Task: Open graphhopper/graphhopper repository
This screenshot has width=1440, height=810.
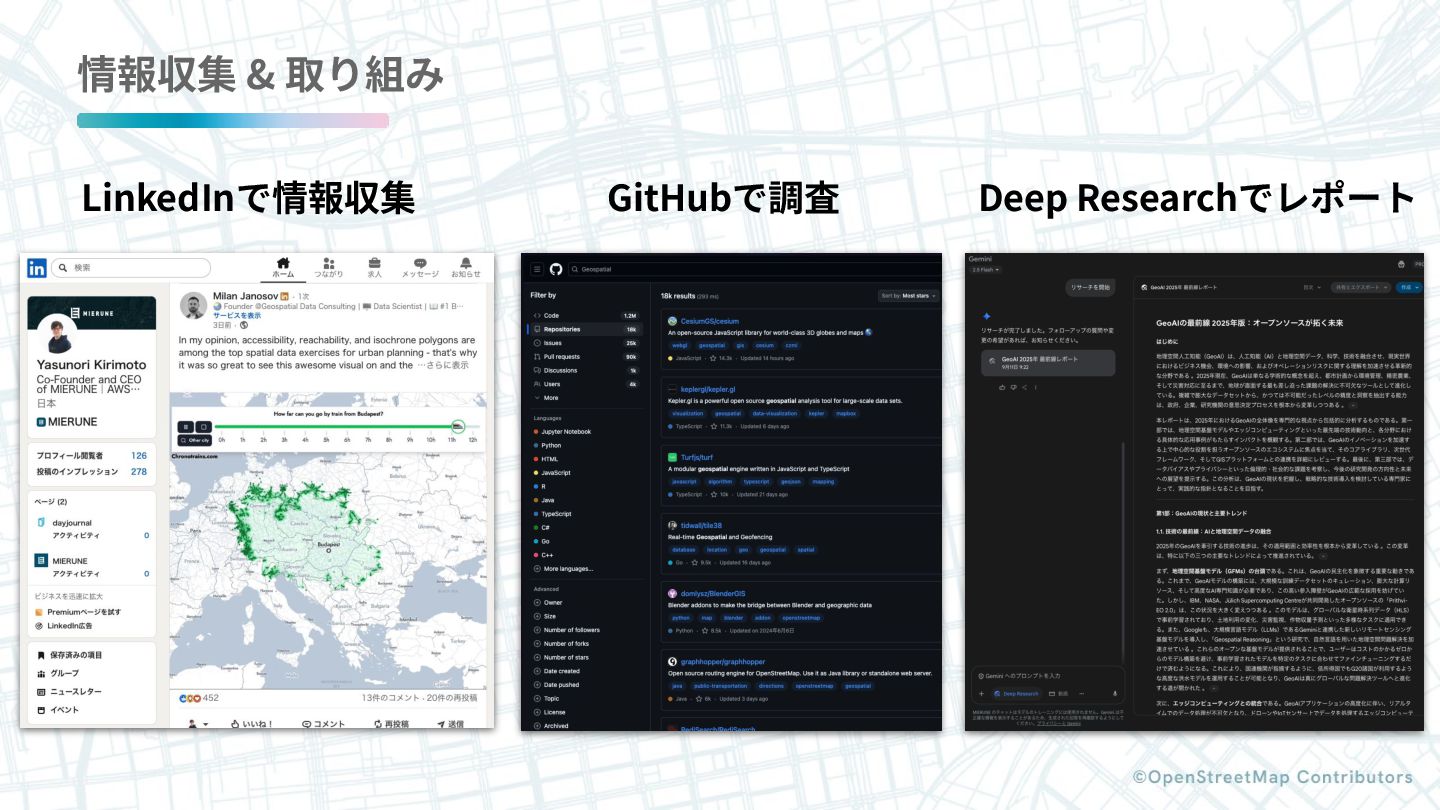Action: pos(723,662)
